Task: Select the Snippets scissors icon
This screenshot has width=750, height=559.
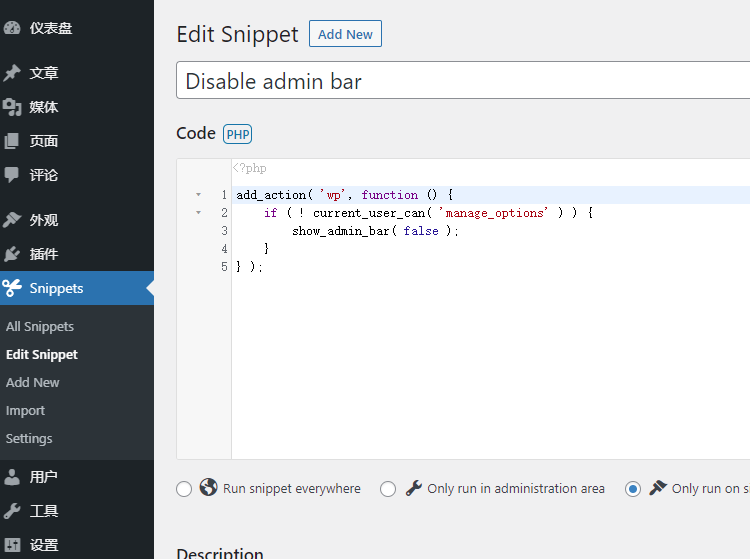Action: point(12,288)
